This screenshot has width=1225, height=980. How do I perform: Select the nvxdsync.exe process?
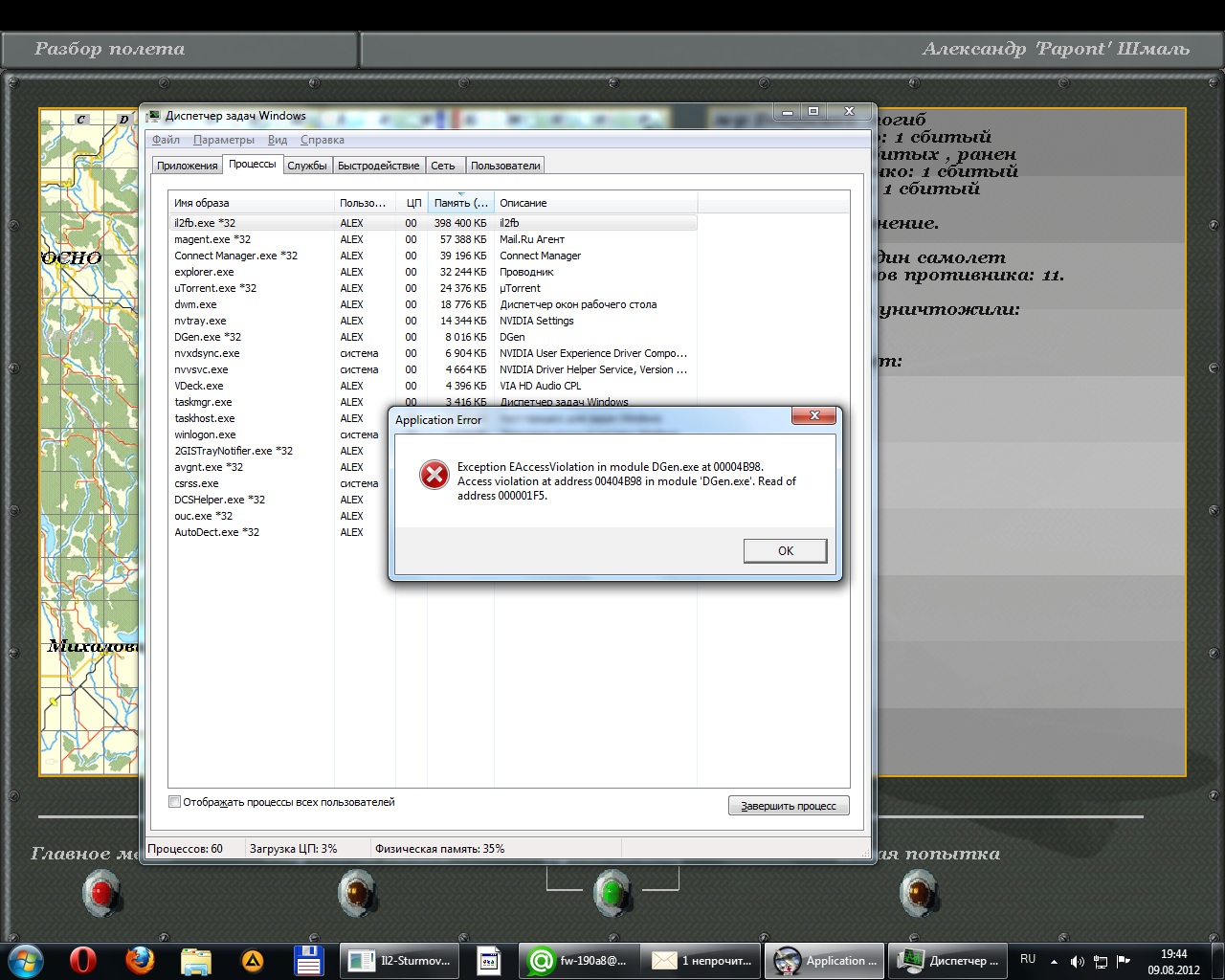(x=433, y=353)
